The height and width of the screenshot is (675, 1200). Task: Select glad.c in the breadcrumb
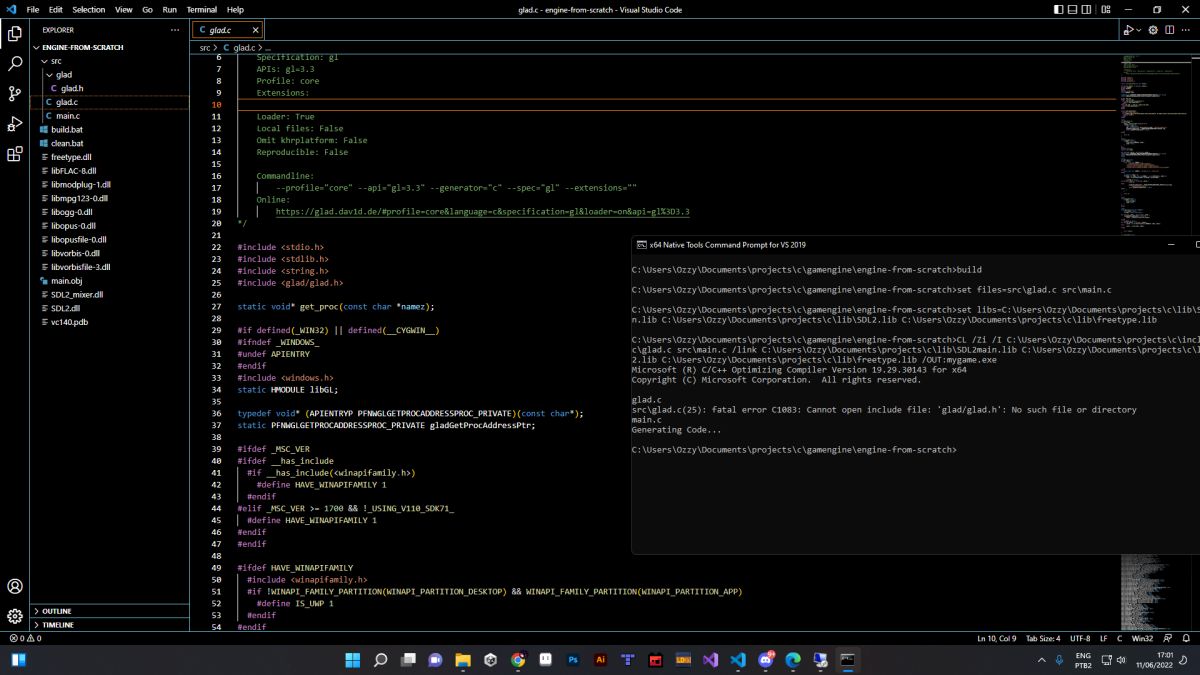pos(238,47)
